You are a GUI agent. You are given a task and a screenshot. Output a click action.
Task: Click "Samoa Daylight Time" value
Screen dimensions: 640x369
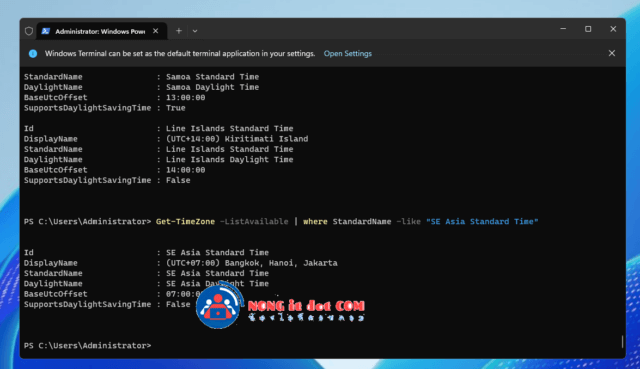212,87
